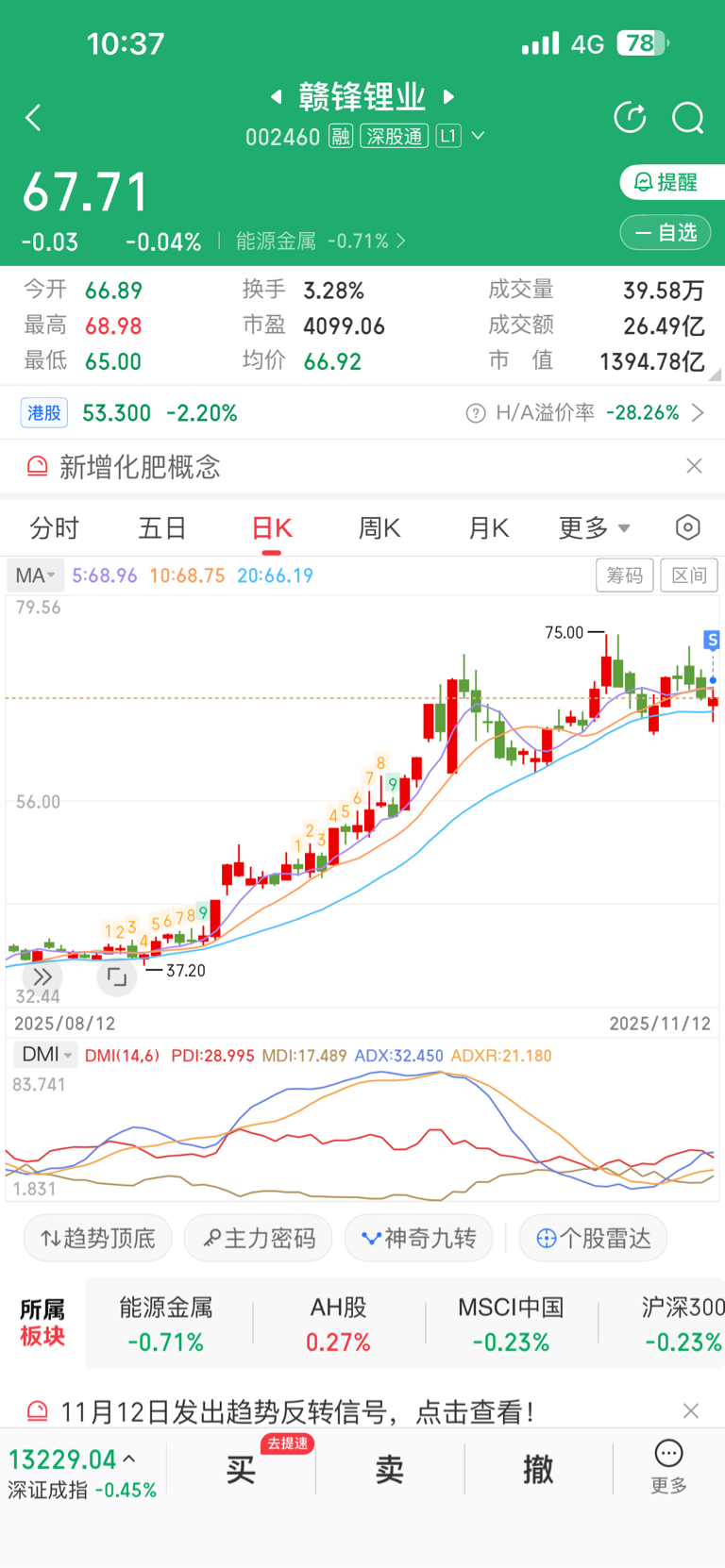Tap the refresh icon in header
725x1568 pixels.
[630, 118]
